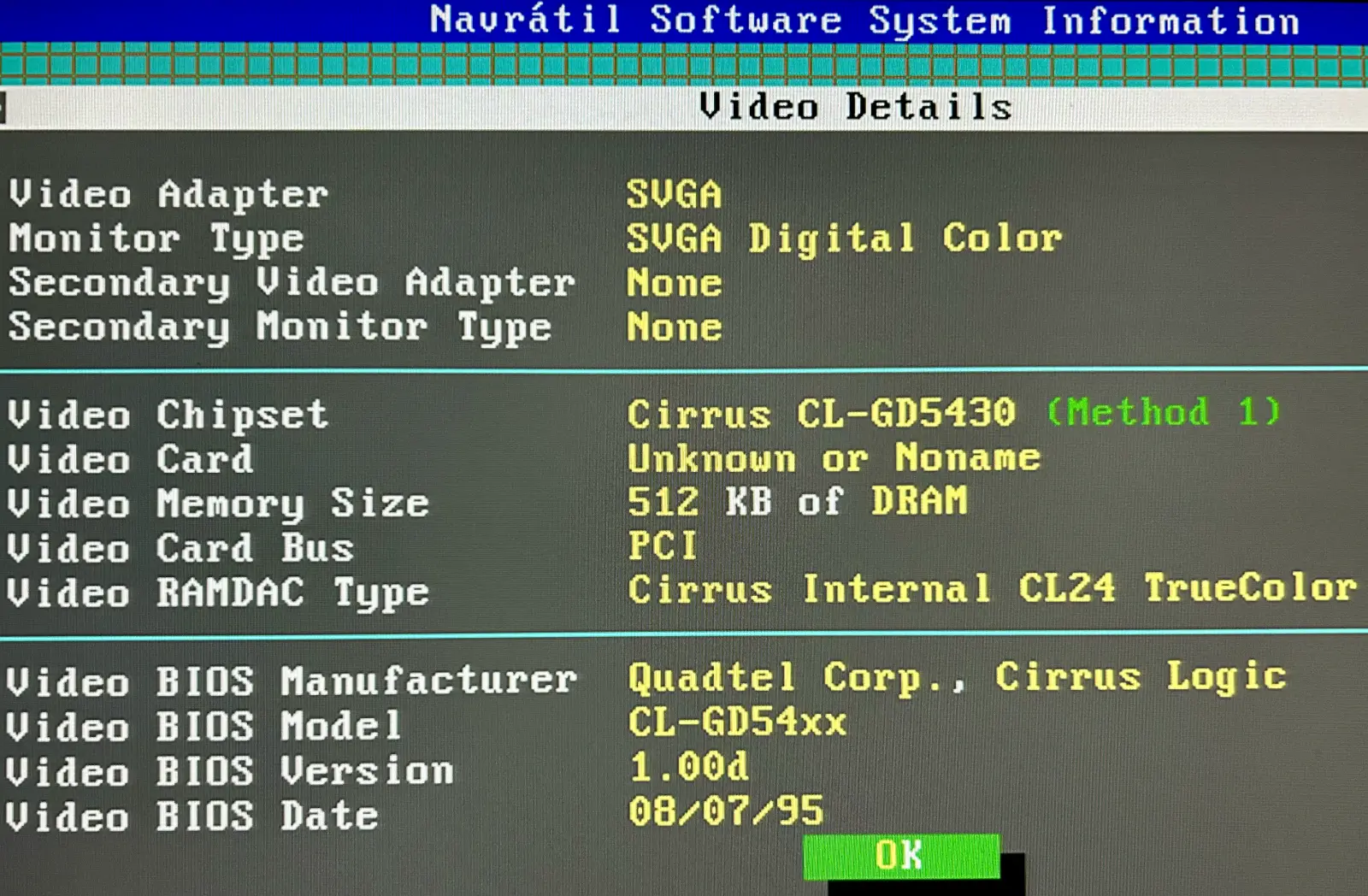Select the 'Video Details' title bar
Viewport: 1368px width, 896px height.
[x=684, y=108]
